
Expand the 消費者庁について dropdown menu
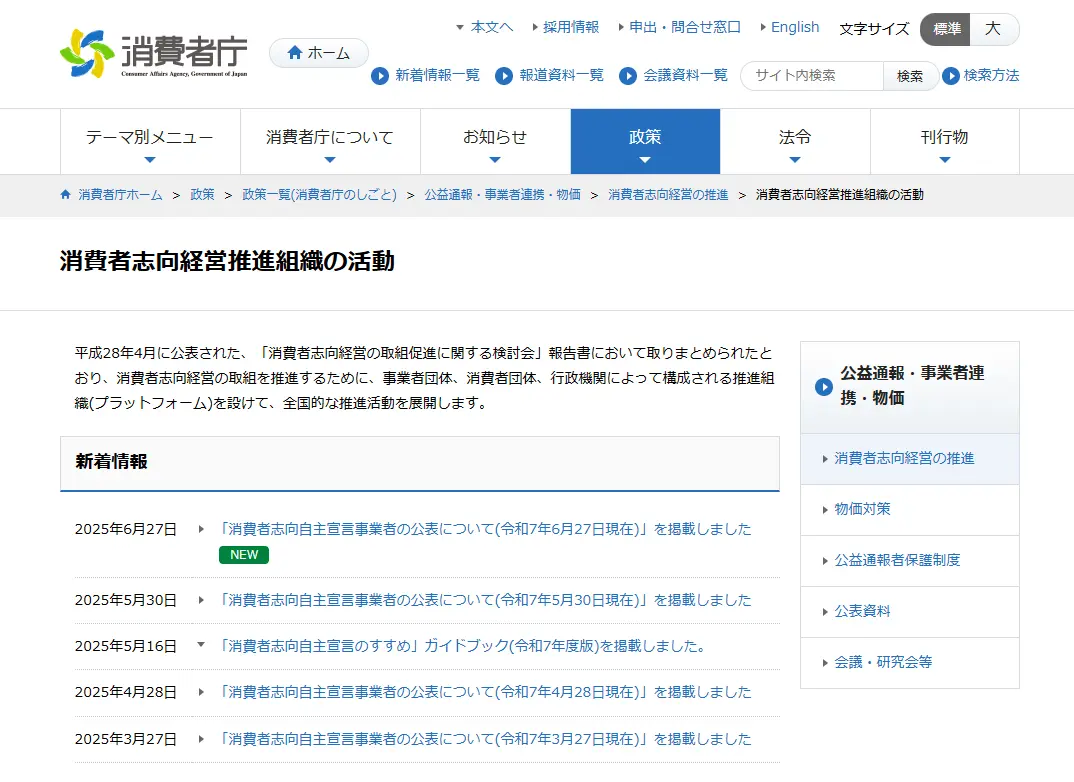click(x=330, y=142)
